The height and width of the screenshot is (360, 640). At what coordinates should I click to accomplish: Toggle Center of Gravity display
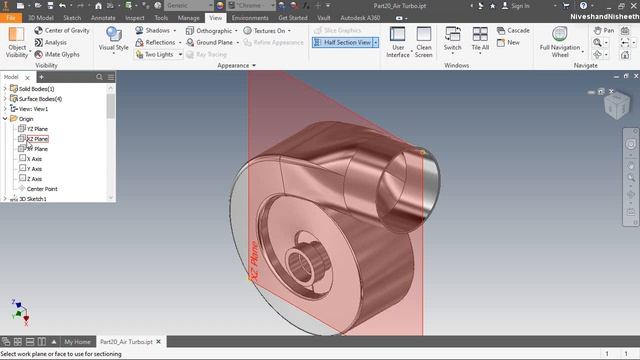coord(62,30)
